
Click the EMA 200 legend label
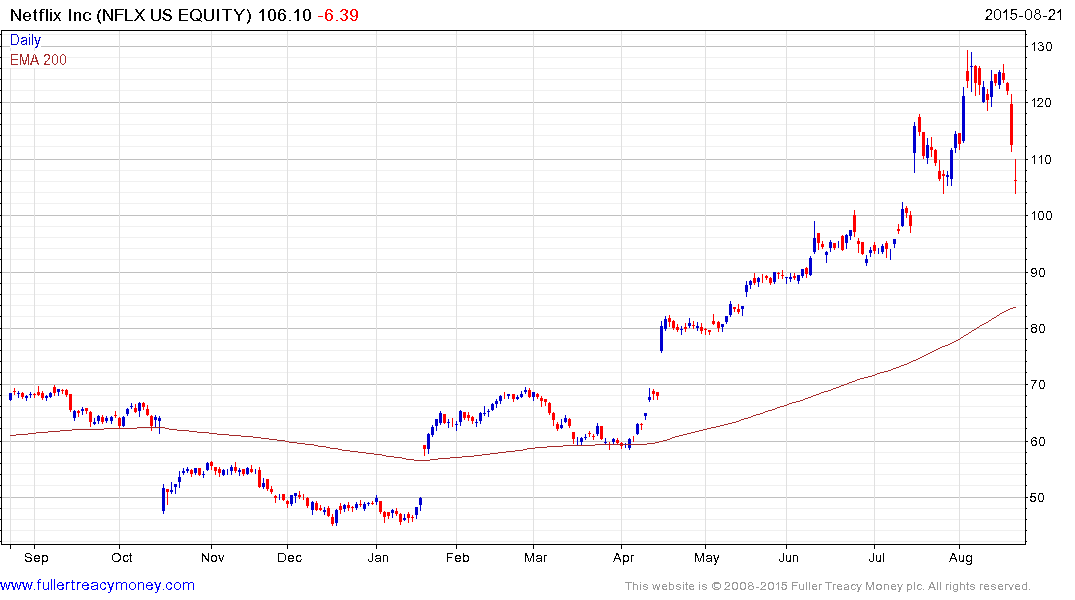click(x=38, y=60)
